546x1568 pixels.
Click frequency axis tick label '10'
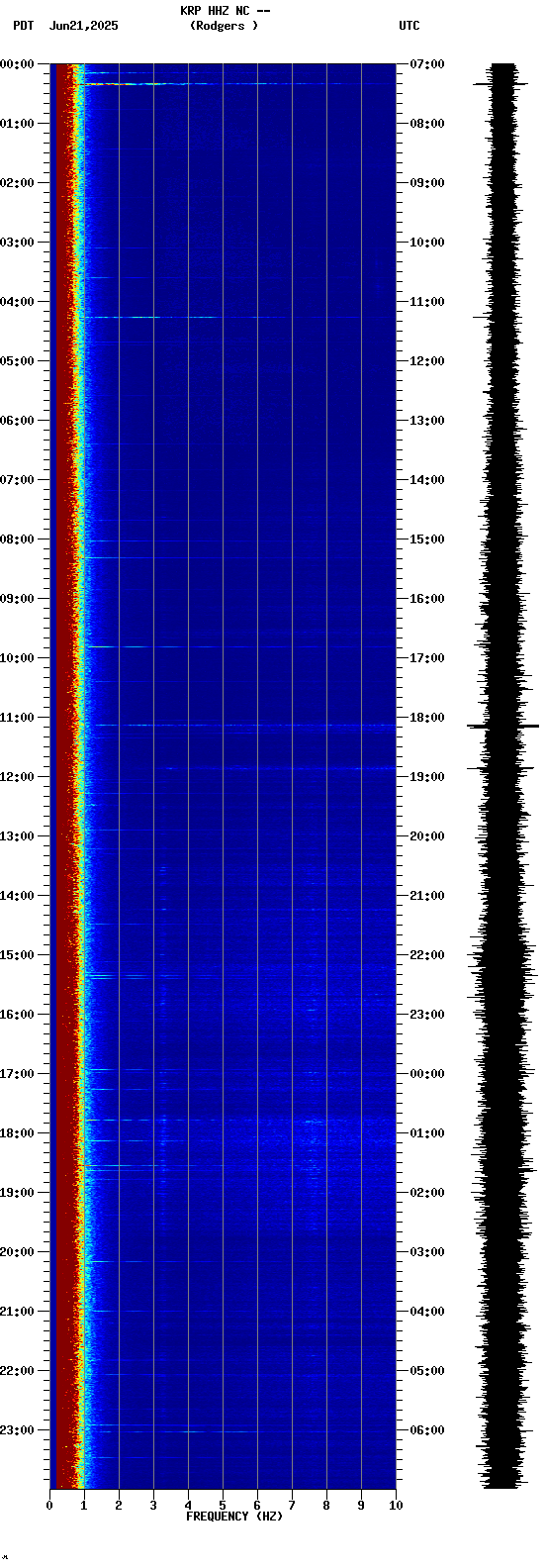point(396,1506)
